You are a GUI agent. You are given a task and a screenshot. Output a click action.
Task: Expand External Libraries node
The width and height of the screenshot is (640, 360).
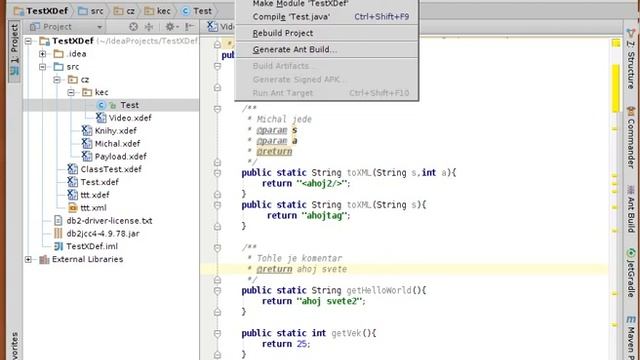pos(28,259)
